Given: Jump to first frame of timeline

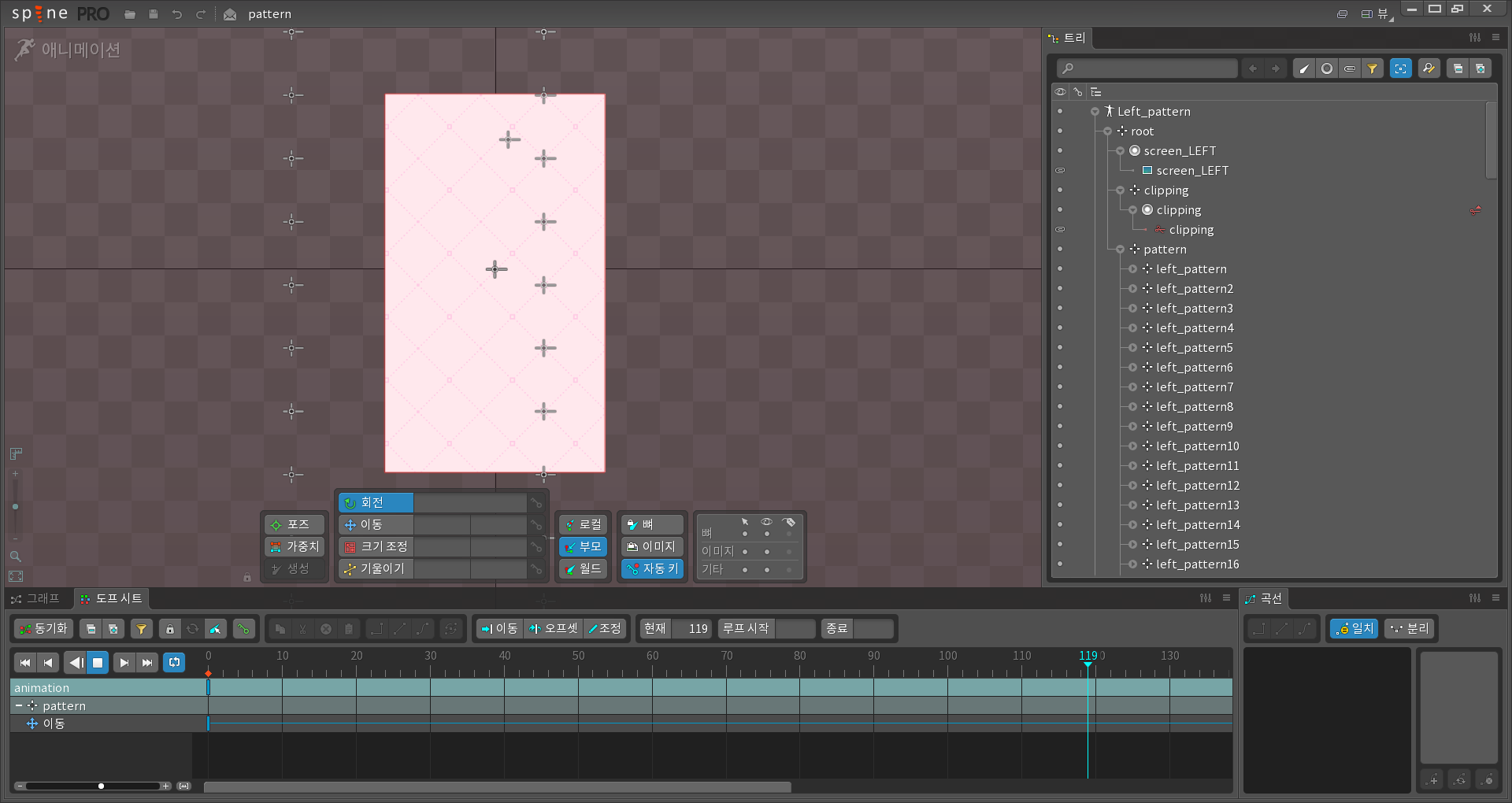Looking at the screenshot, I should click(x=25, y=663).
